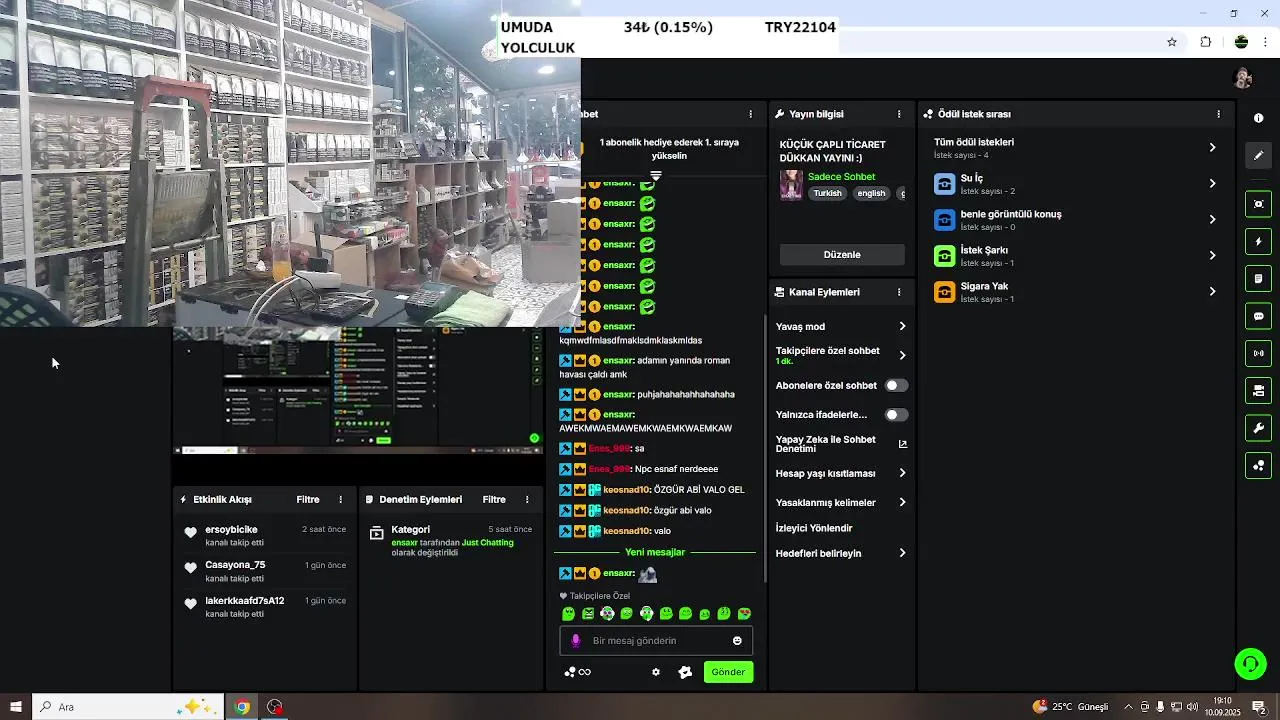The height and width of the screenshot is (720, 1280).
Task: Select the lightning bolt sidebar icon
Action: pyautogui.click(x=1258, y=241)
